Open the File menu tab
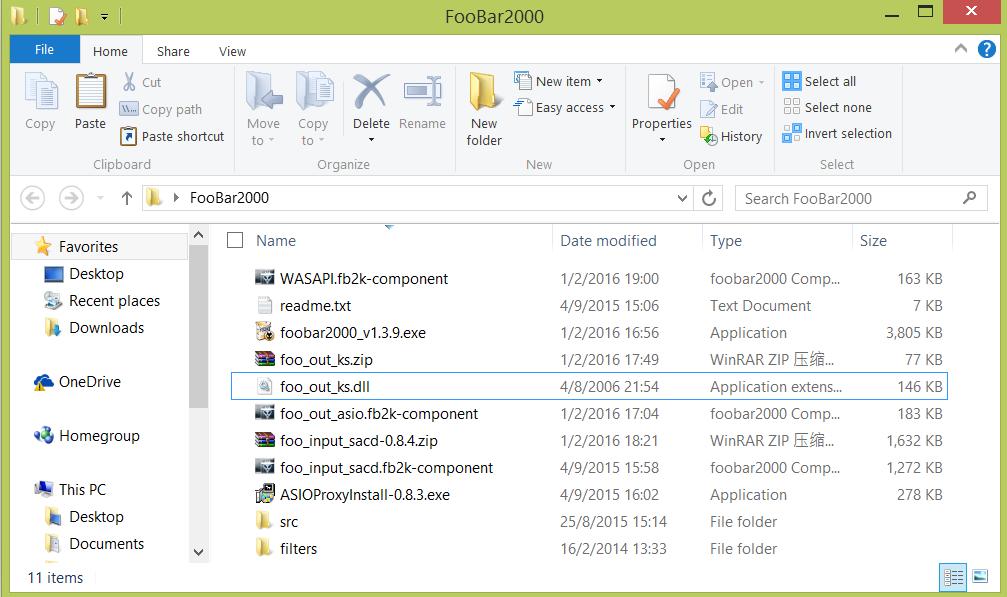The width and height of the screenshot is (1007, 597). click(44, 49)
